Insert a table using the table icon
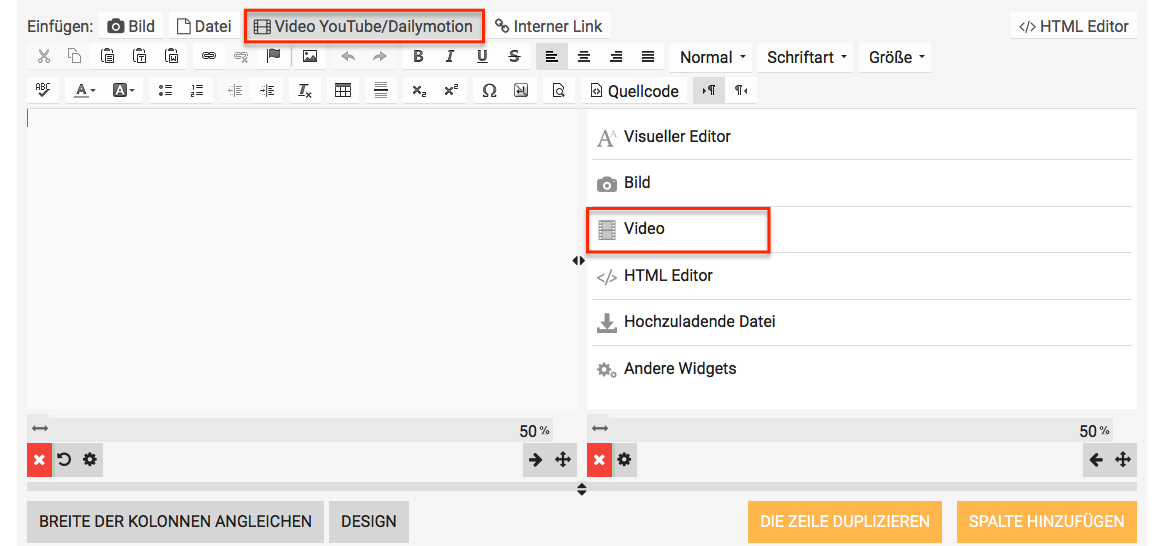 [343, 91]
